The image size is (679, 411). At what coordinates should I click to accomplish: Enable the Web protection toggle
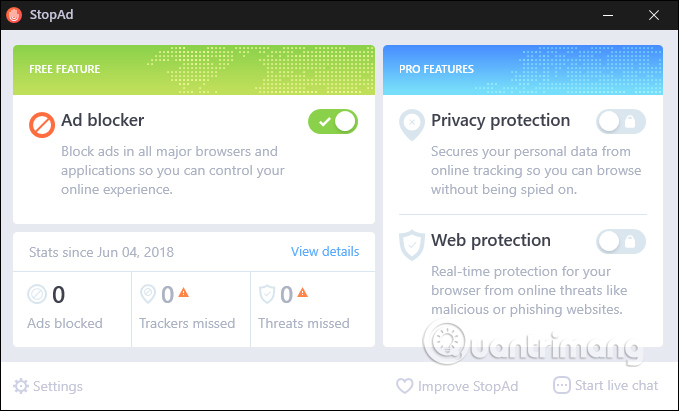coord(621,241)
